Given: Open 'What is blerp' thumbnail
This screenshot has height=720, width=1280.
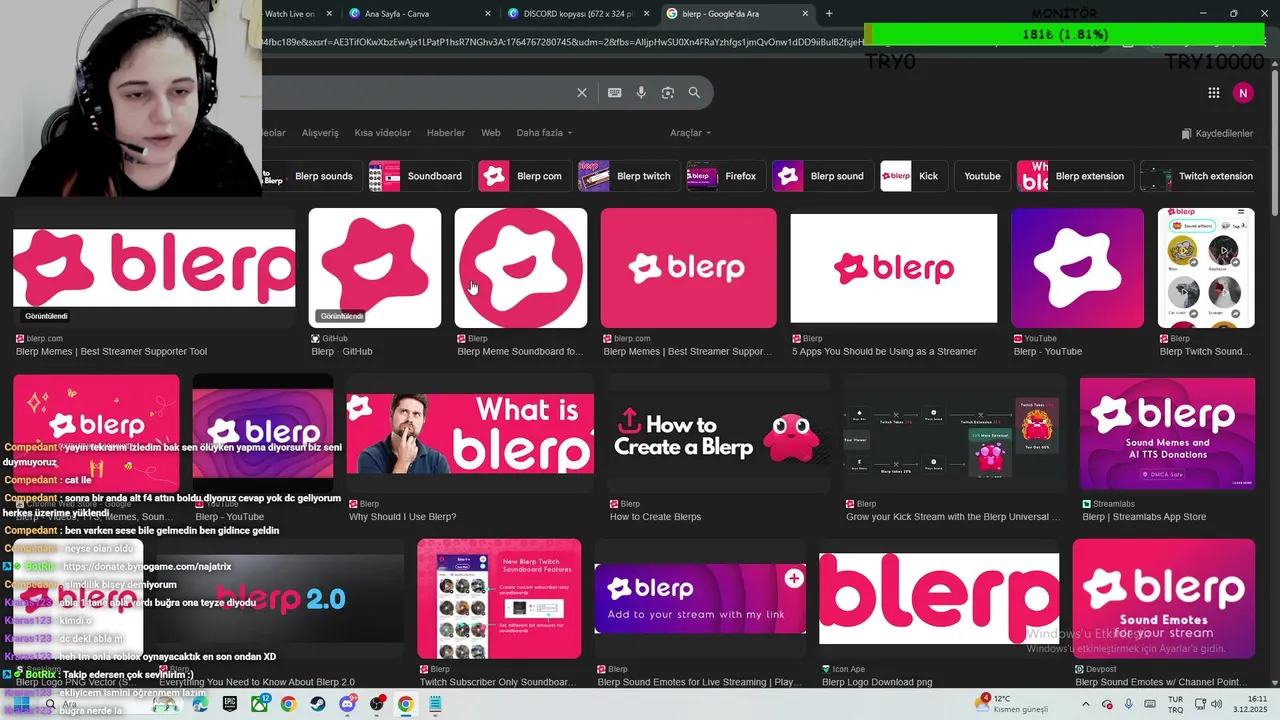Looking at the screenshot, I should click(x=470, y=433).
